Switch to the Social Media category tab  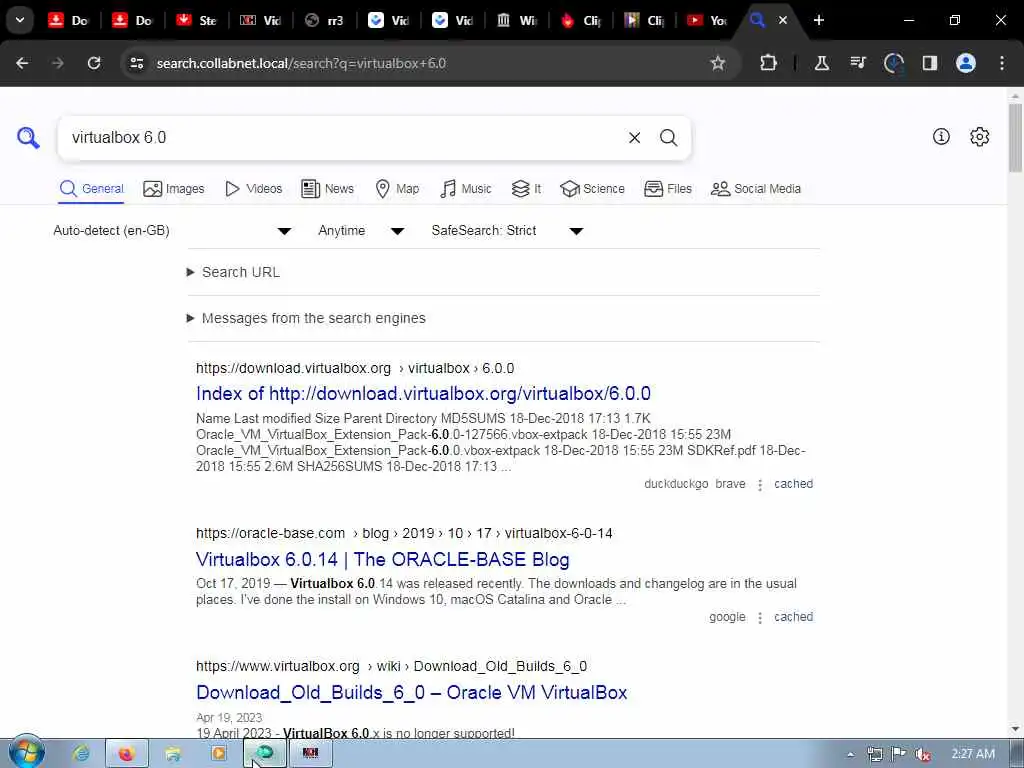756,189
